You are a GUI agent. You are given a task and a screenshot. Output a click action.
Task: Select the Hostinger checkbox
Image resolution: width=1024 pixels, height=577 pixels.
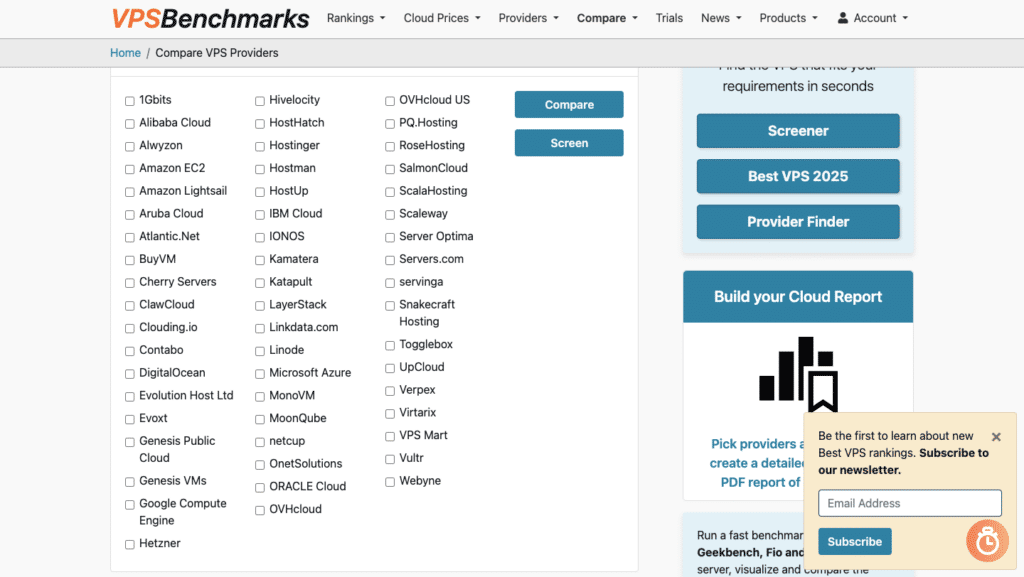(x=260, y=146)
